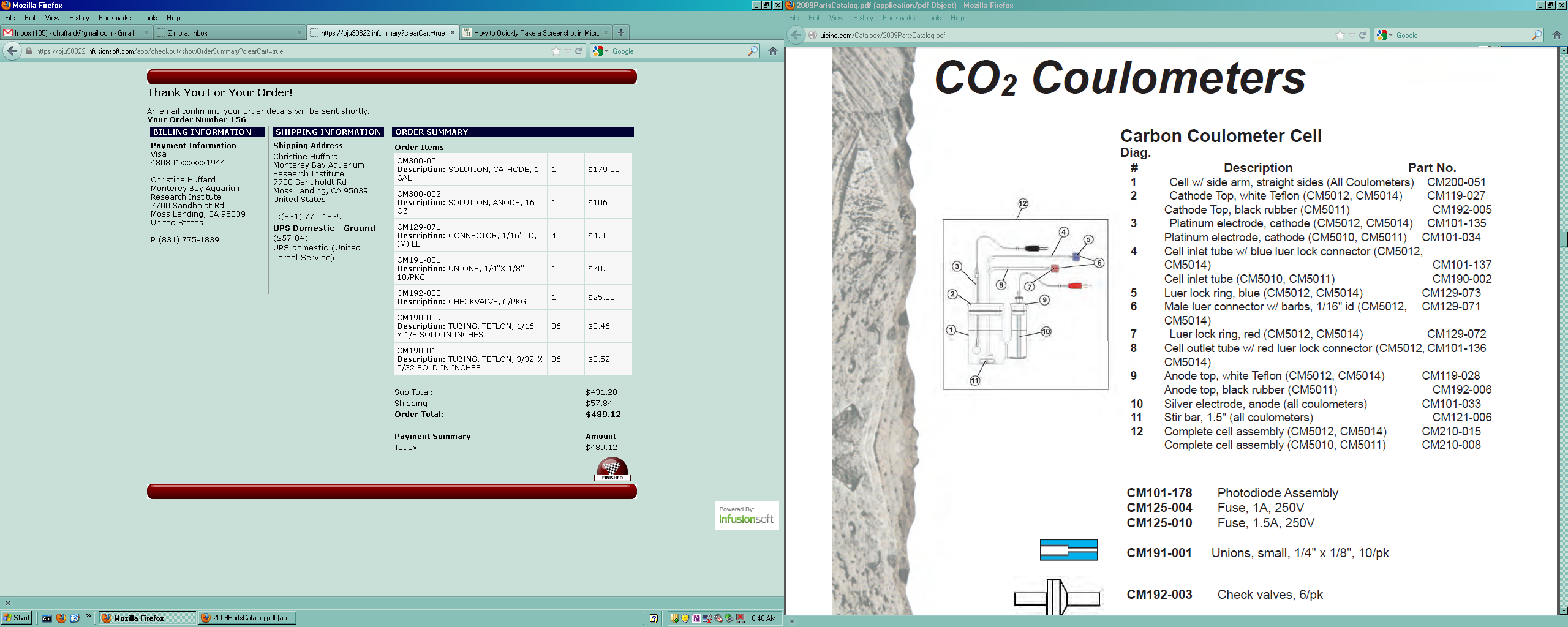Expand the URL history dropdown arrow in left window
Image resolution: width=1568 pixels, height=627 pixels.
568,51
